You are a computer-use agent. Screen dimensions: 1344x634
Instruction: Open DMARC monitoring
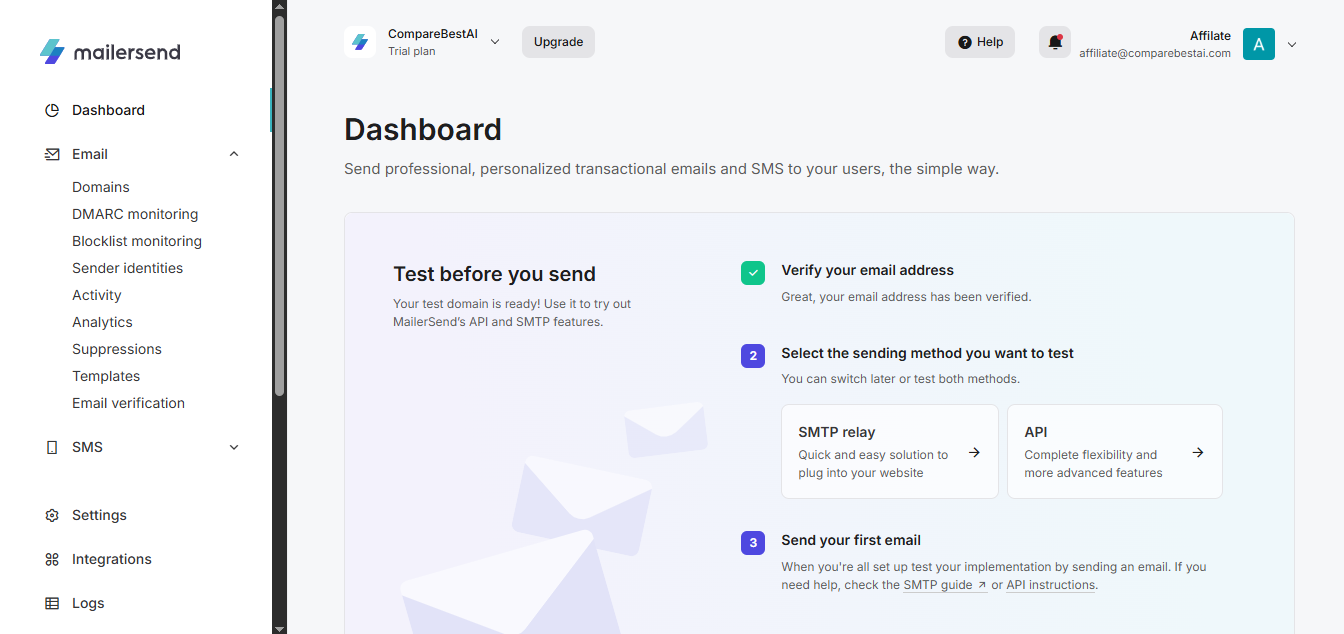135,214
